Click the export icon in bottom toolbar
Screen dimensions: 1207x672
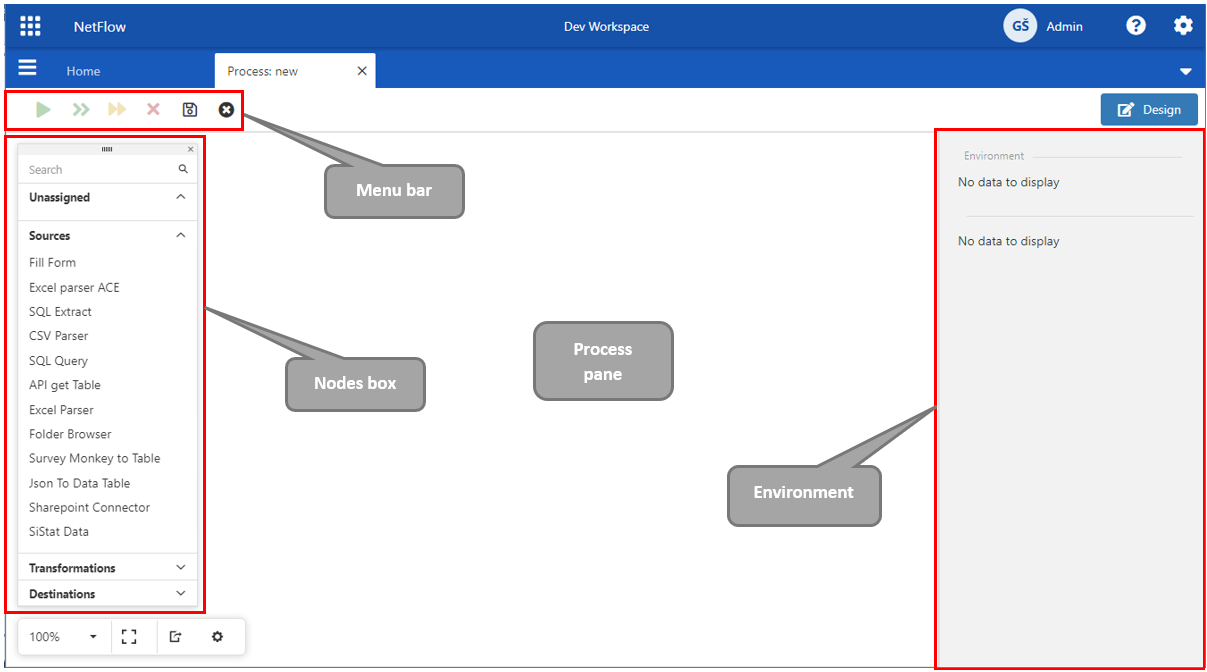tap(176, 637)
